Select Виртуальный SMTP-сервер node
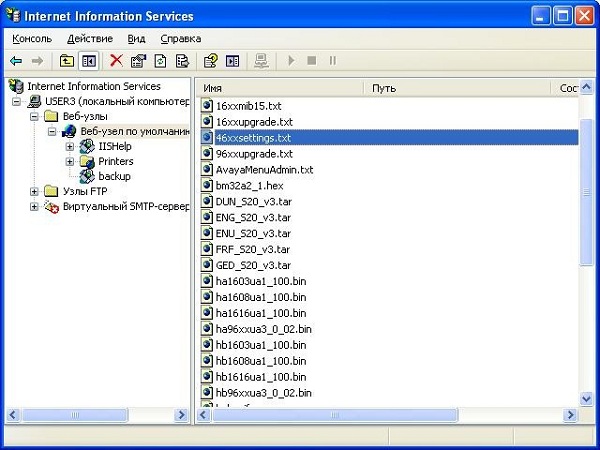600x450 pixels. [126, 206]
